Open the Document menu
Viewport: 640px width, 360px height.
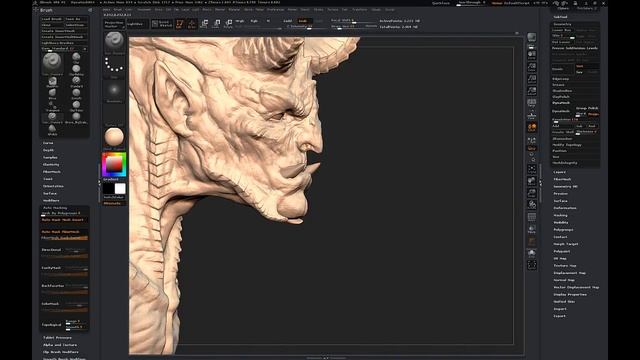(x=144, y=9)
